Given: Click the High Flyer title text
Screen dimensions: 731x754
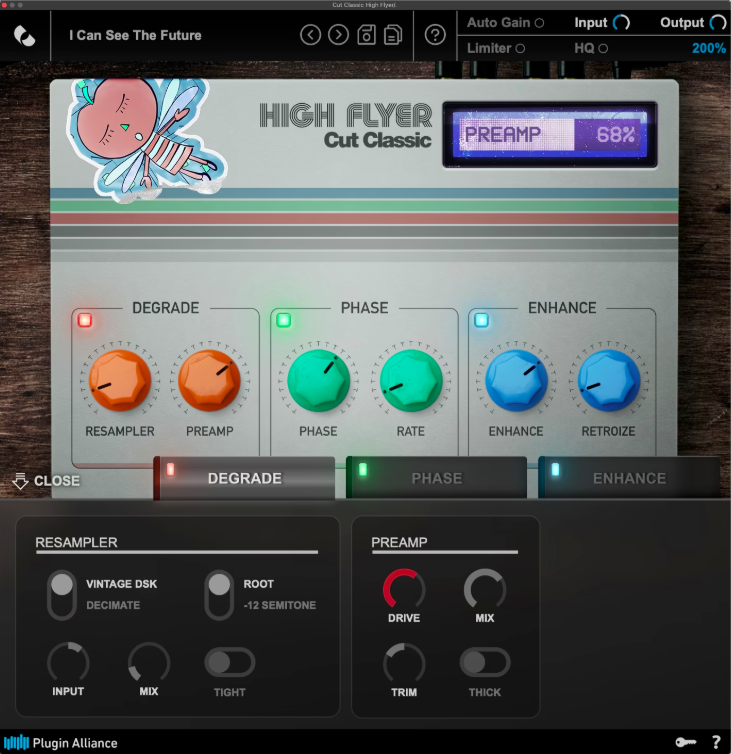Looking at the screenshot, I should pos(346,115).
